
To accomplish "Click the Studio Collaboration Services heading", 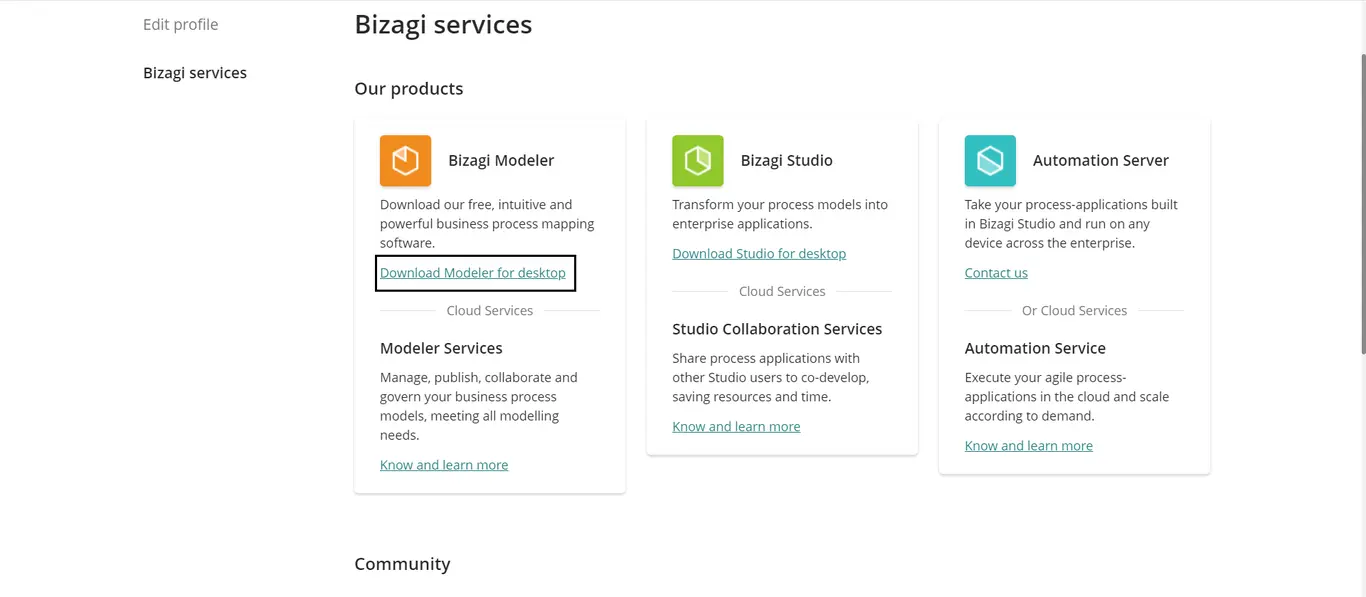I will pyautogui.click(x=777, y=329).
